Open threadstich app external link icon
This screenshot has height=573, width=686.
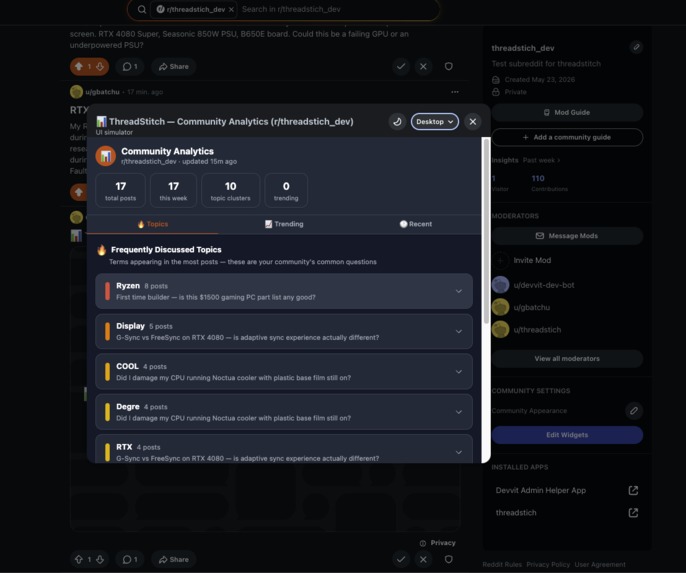pos(633,513)
